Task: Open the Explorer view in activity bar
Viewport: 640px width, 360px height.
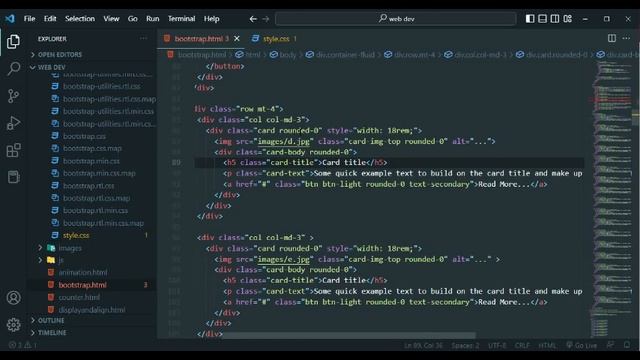Action: coord(13,42)
